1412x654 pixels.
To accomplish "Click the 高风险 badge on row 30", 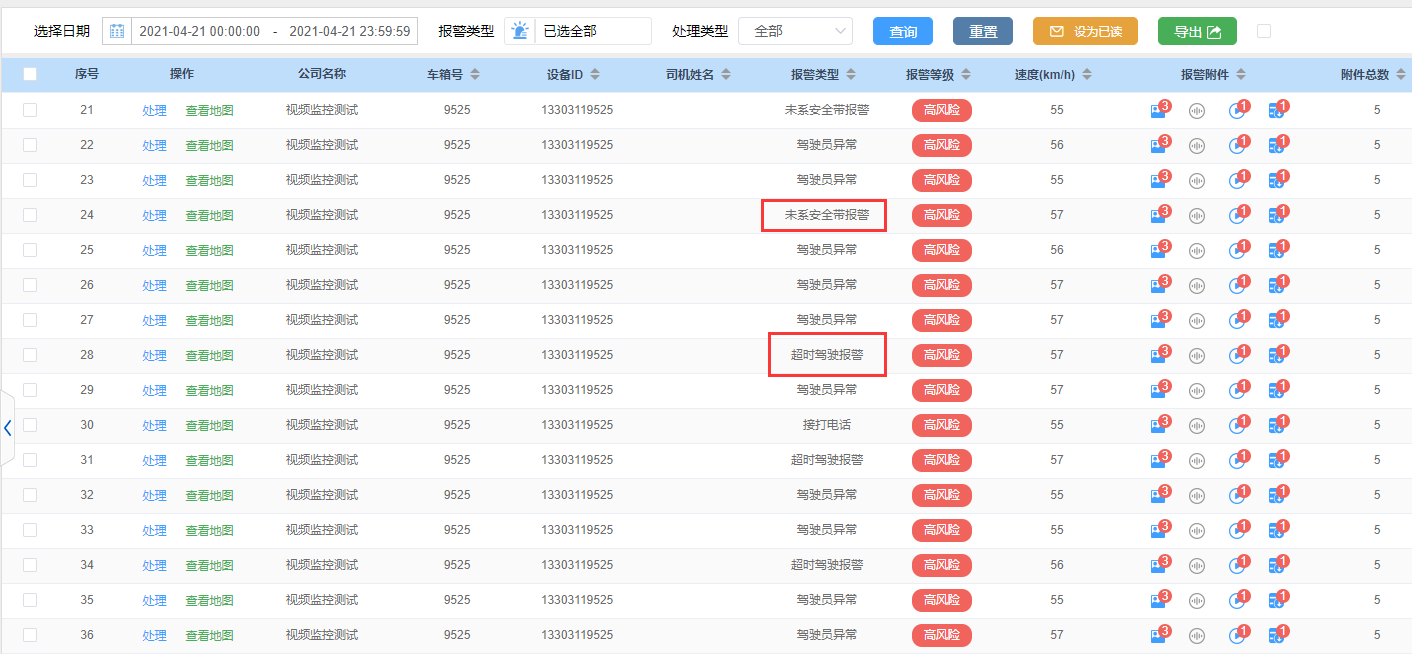I will click(941, 425).
